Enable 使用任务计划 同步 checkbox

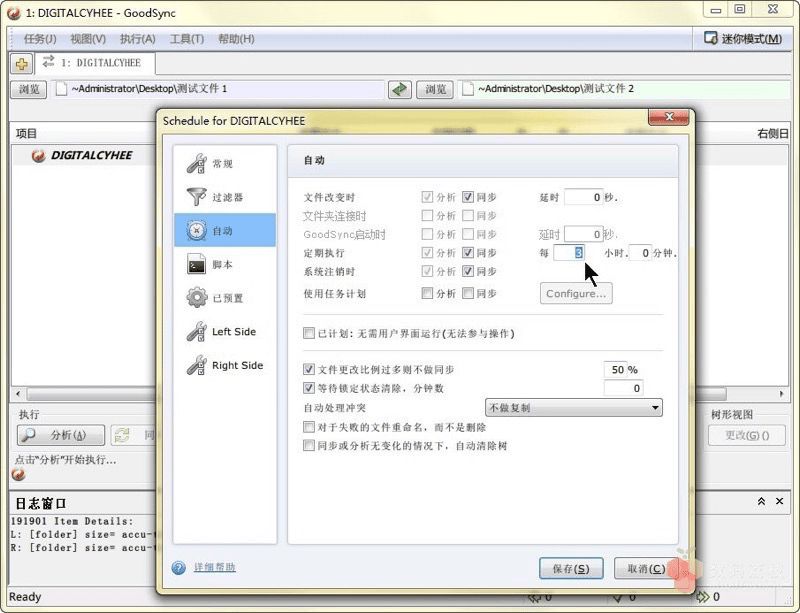468,293
